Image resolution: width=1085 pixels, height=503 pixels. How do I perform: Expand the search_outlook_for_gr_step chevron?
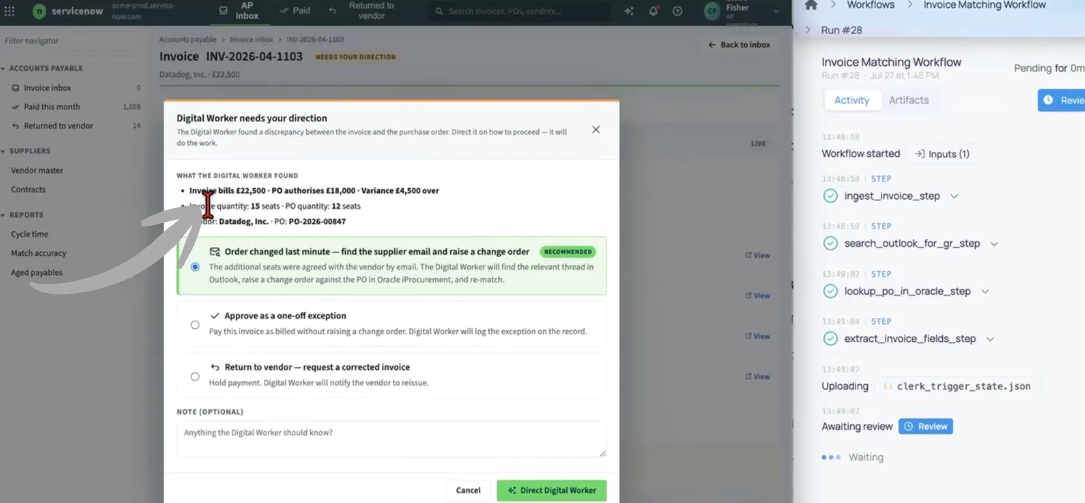click(x=994, y=244)
